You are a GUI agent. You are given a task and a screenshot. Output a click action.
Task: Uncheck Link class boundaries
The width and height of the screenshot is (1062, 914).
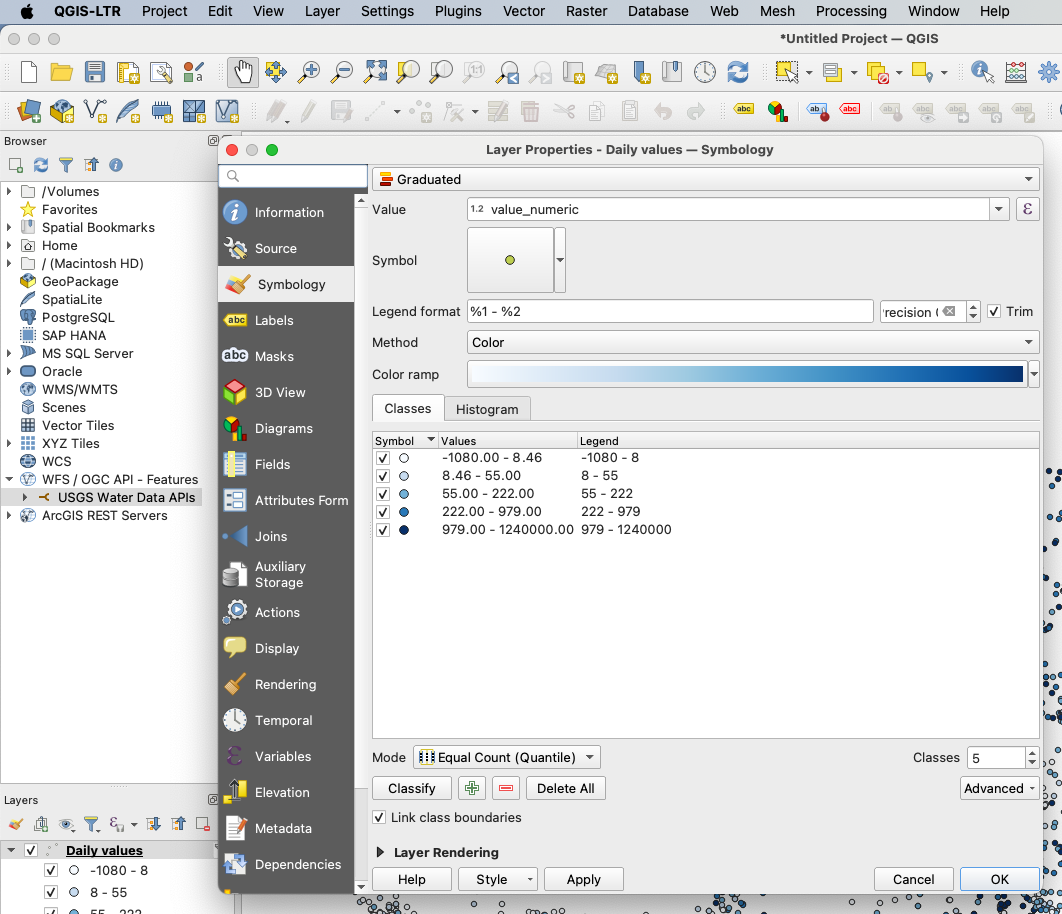[380, 817]
